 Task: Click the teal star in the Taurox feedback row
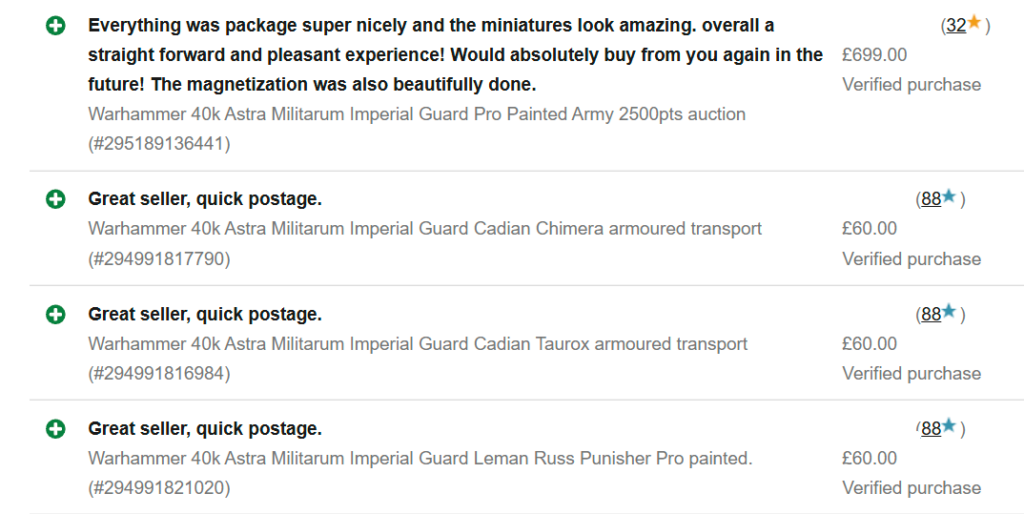click(949, 312)
